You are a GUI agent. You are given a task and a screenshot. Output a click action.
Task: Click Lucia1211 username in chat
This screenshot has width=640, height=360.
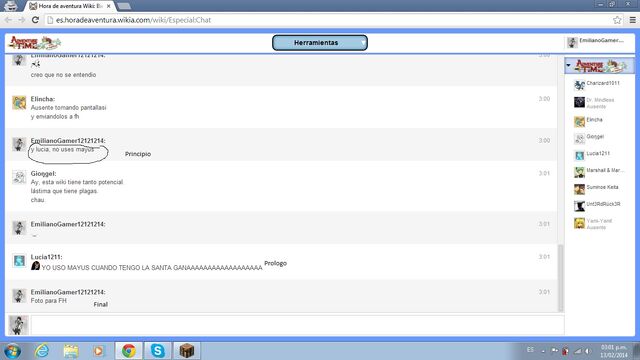click(x=46, y=257)
